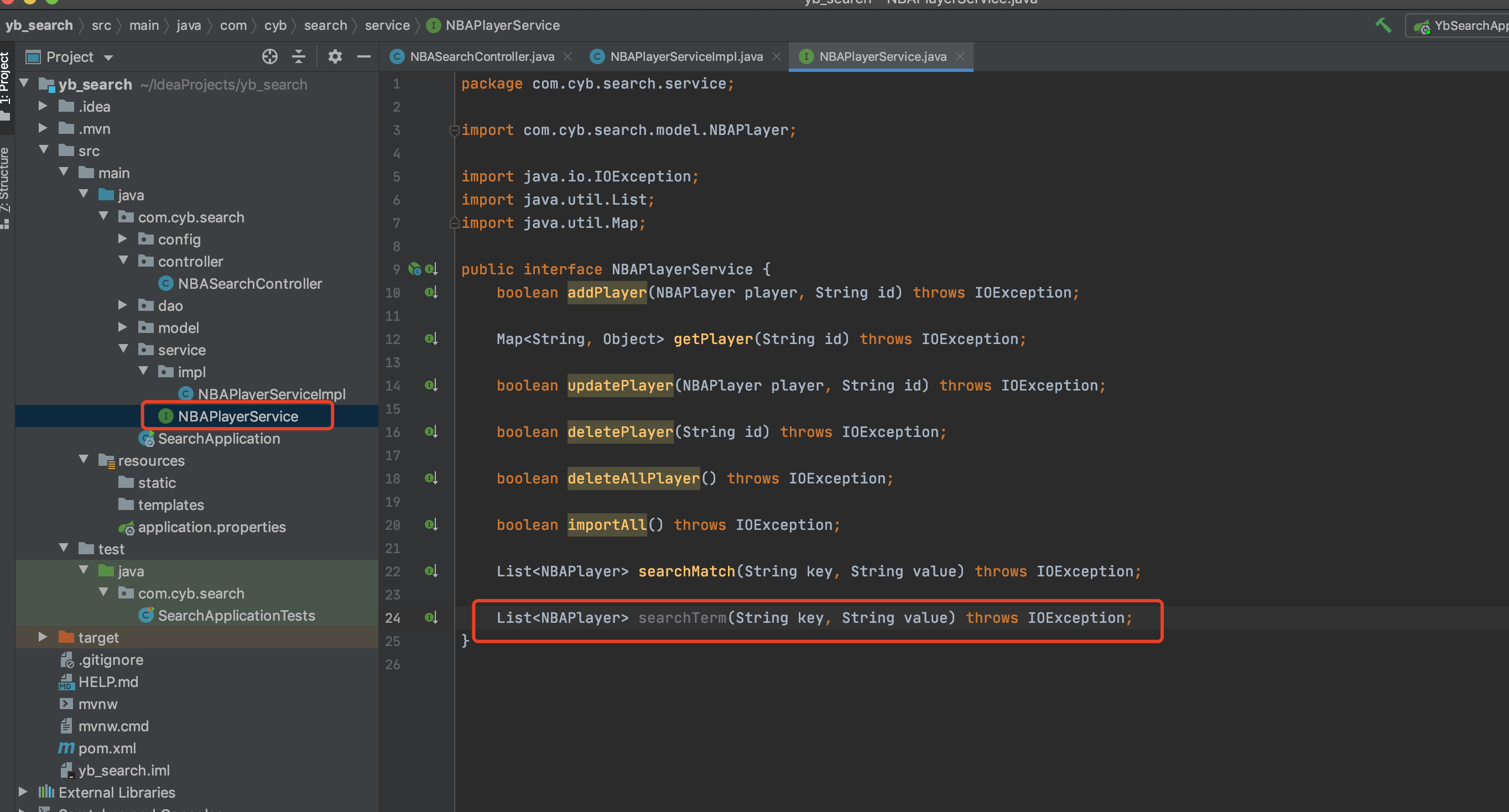The image size is (1509, 812).
Task: Click the implementation gutter icon for searchMatch
Action: (431, 571)
